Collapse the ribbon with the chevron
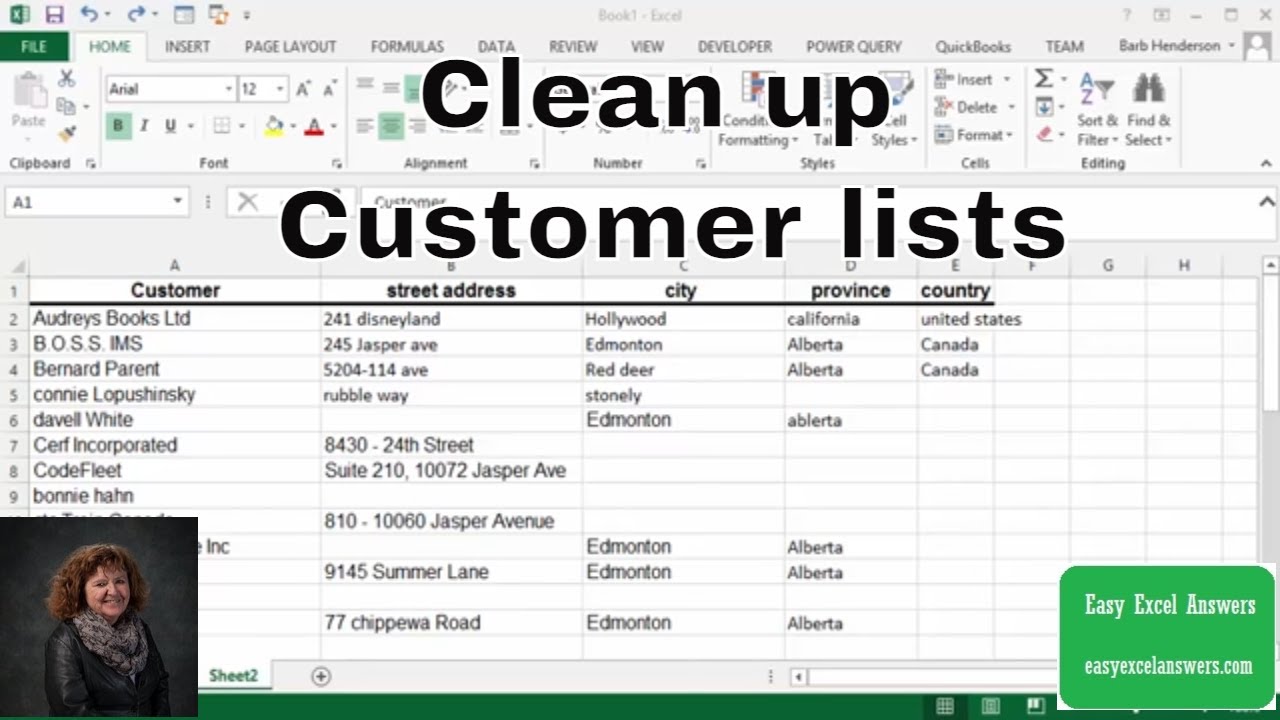The height and width of the screenshot is (720, 1280). 1267,163
